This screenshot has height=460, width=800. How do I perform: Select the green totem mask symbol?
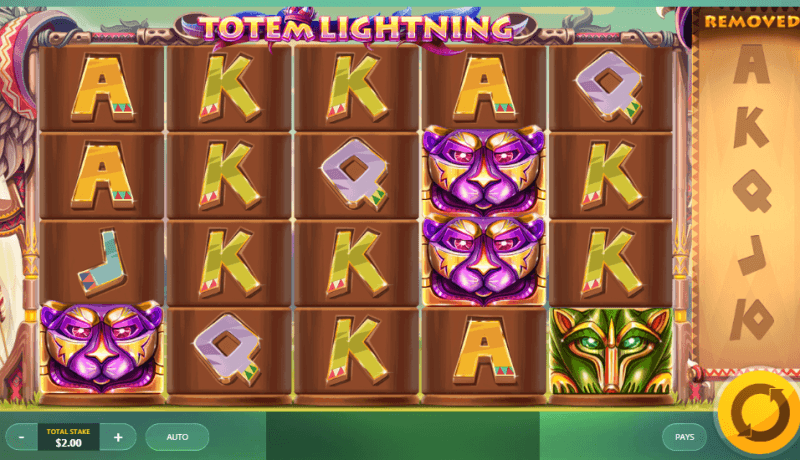611,350
